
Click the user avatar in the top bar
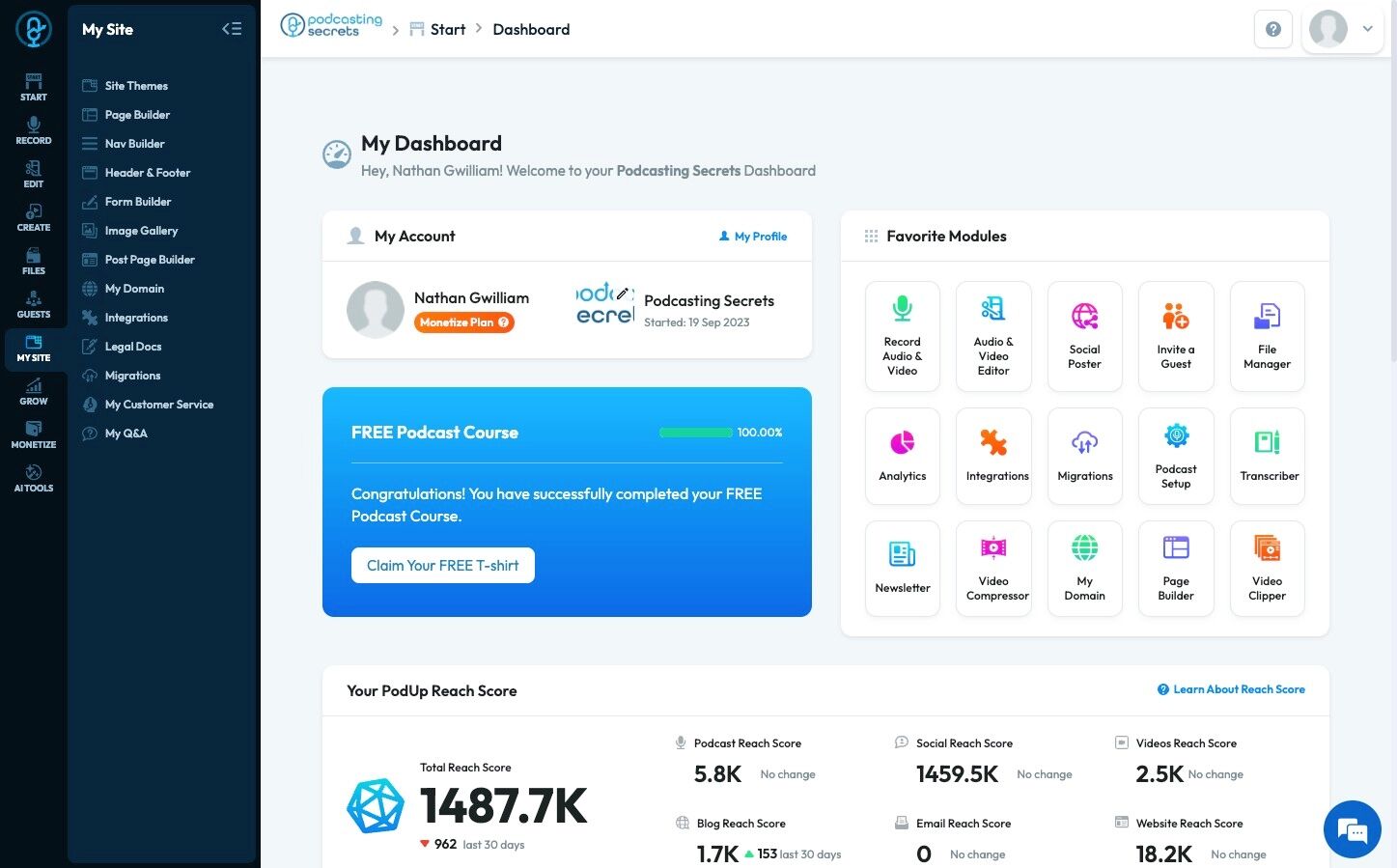tap(1328, 29)
